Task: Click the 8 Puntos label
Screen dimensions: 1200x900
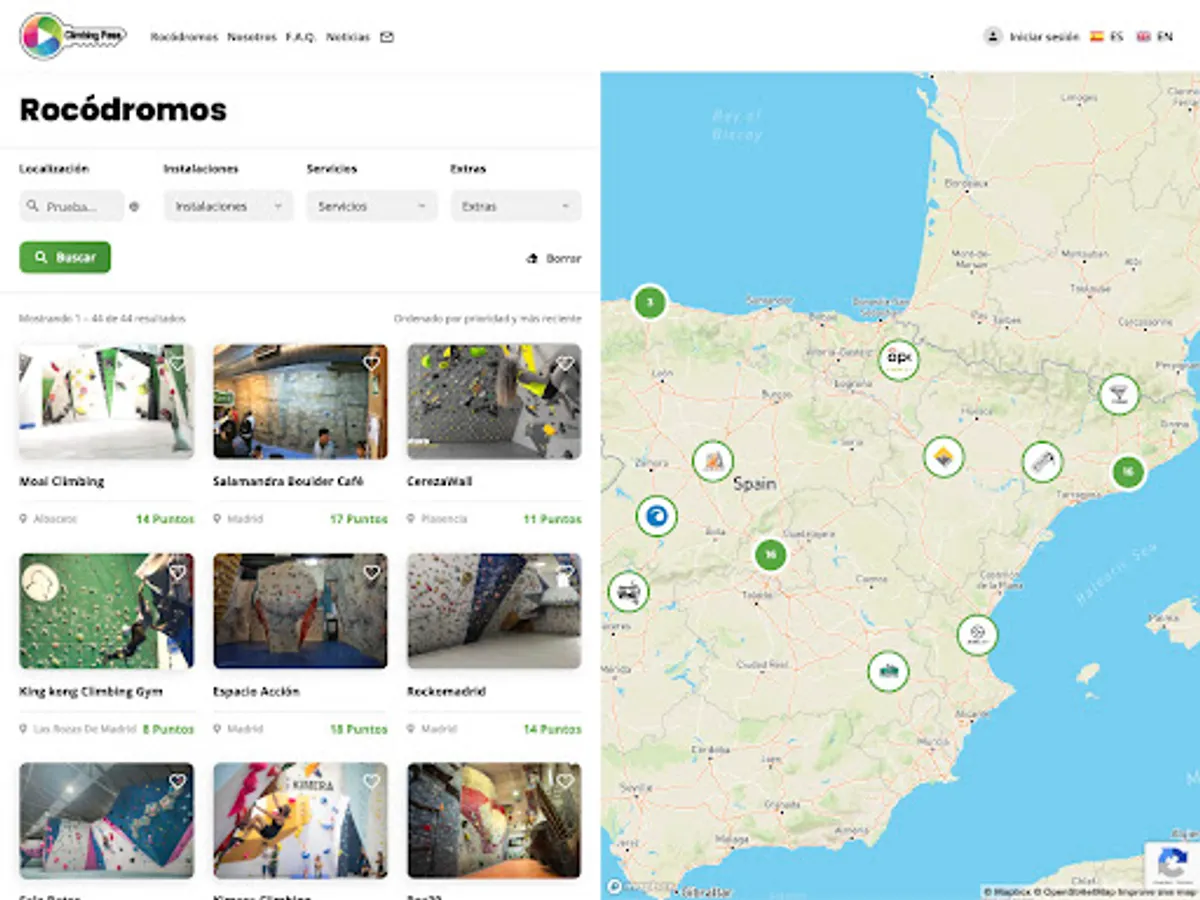Action: tap(168, 729)
